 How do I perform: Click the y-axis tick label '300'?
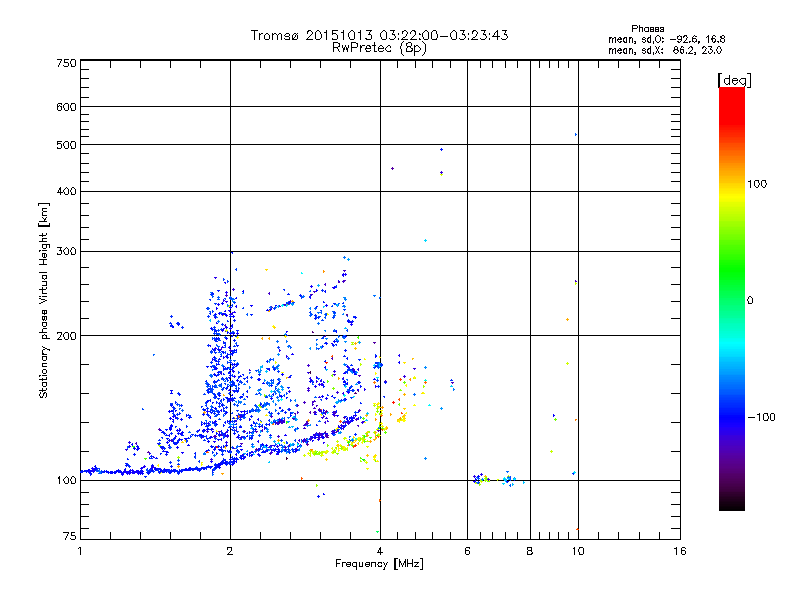pyautogui.click(x=66, y=251)
